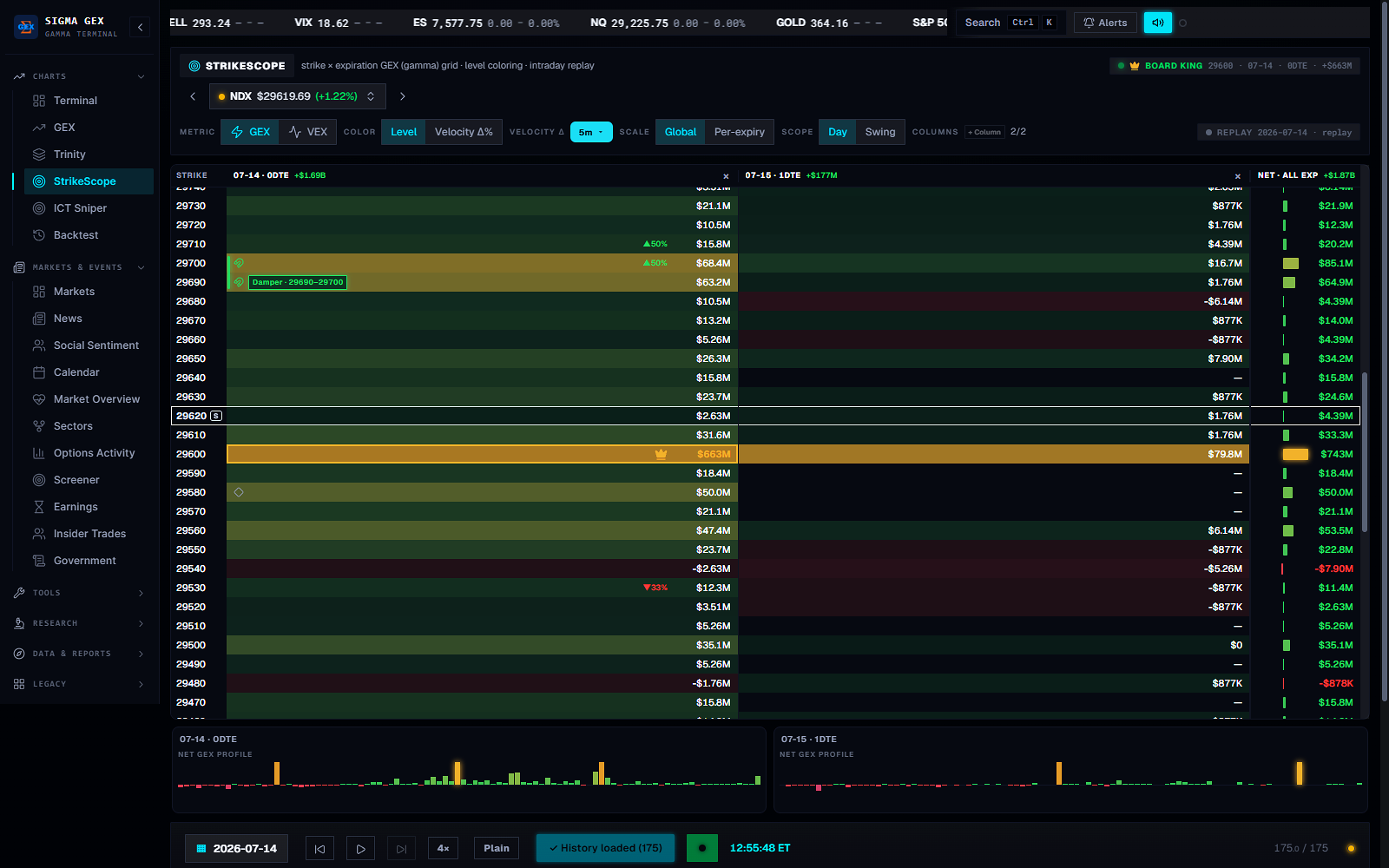Viewport: 1389px width, 868px height.
Task: Click the strike grid vertical scrollbar
Action: (x=1365, y=451)
